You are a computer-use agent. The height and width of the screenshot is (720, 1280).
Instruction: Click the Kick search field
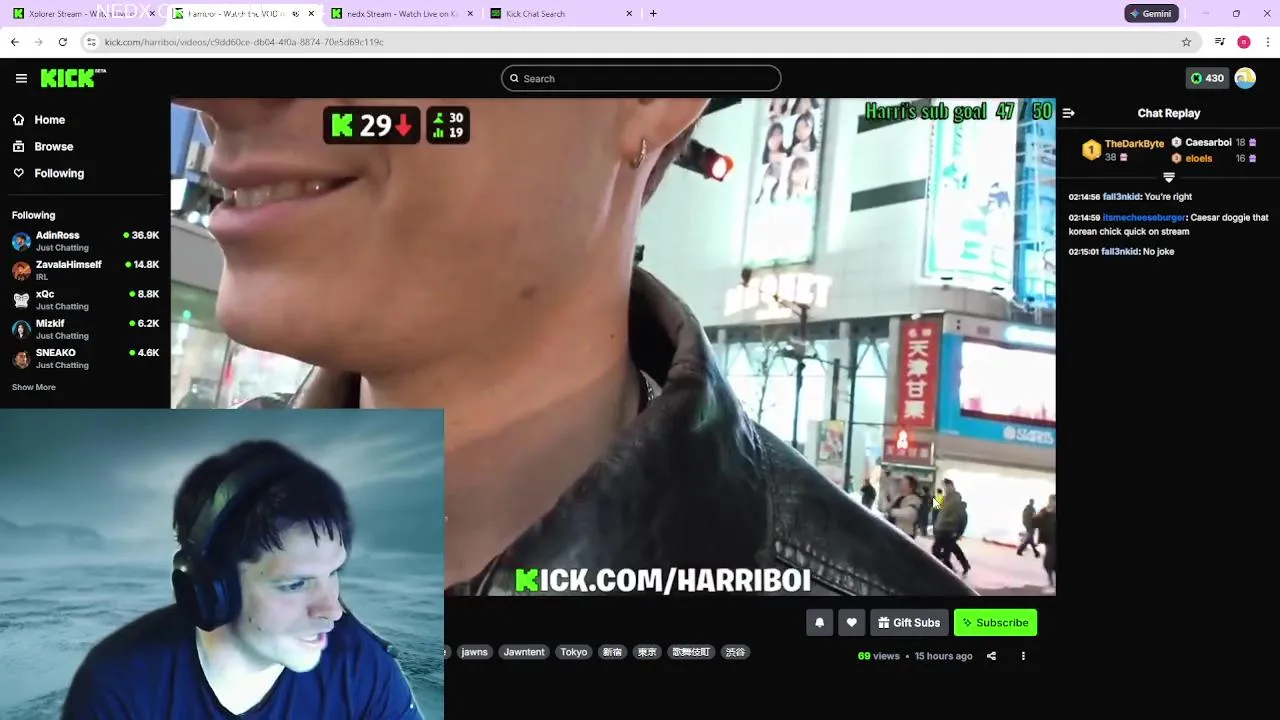641,78
